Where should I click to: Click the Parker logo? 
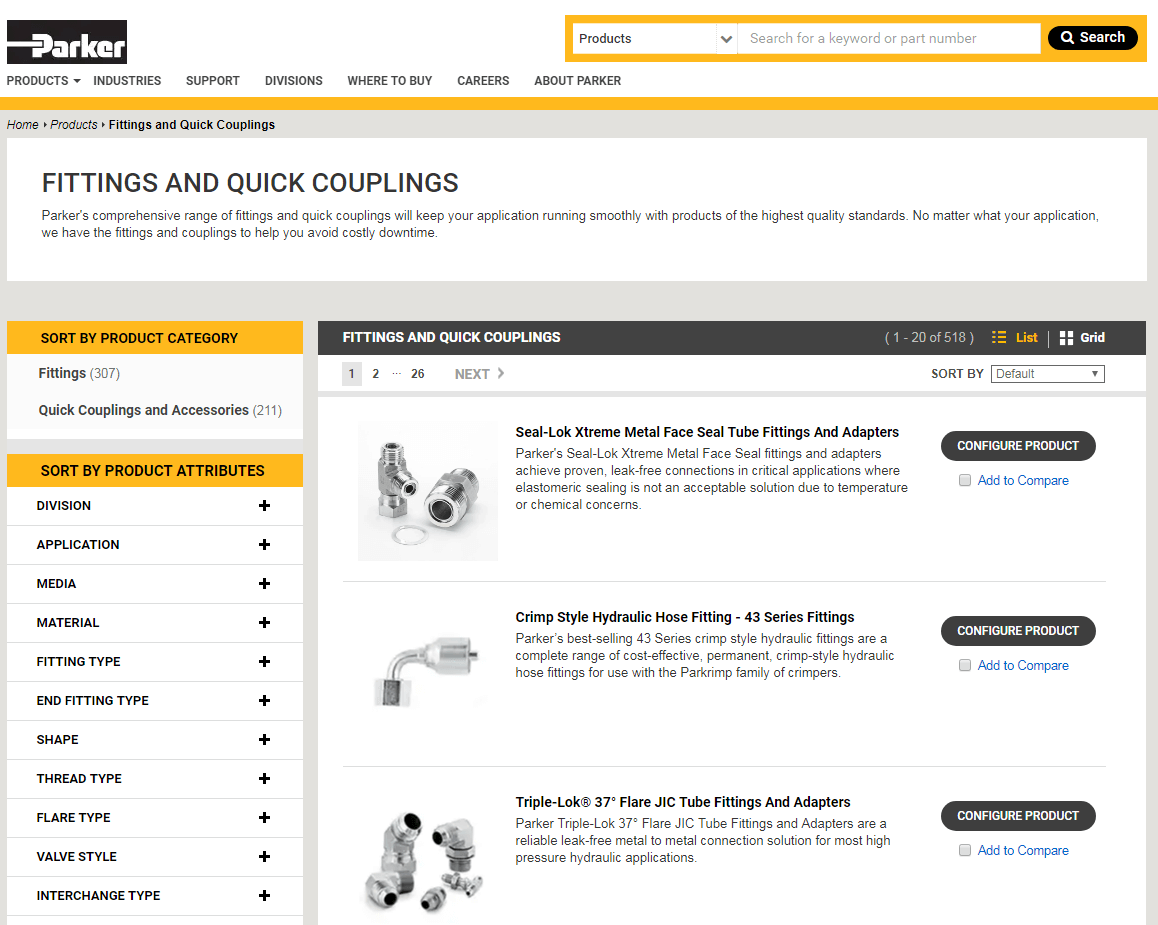tap(66, 42)
